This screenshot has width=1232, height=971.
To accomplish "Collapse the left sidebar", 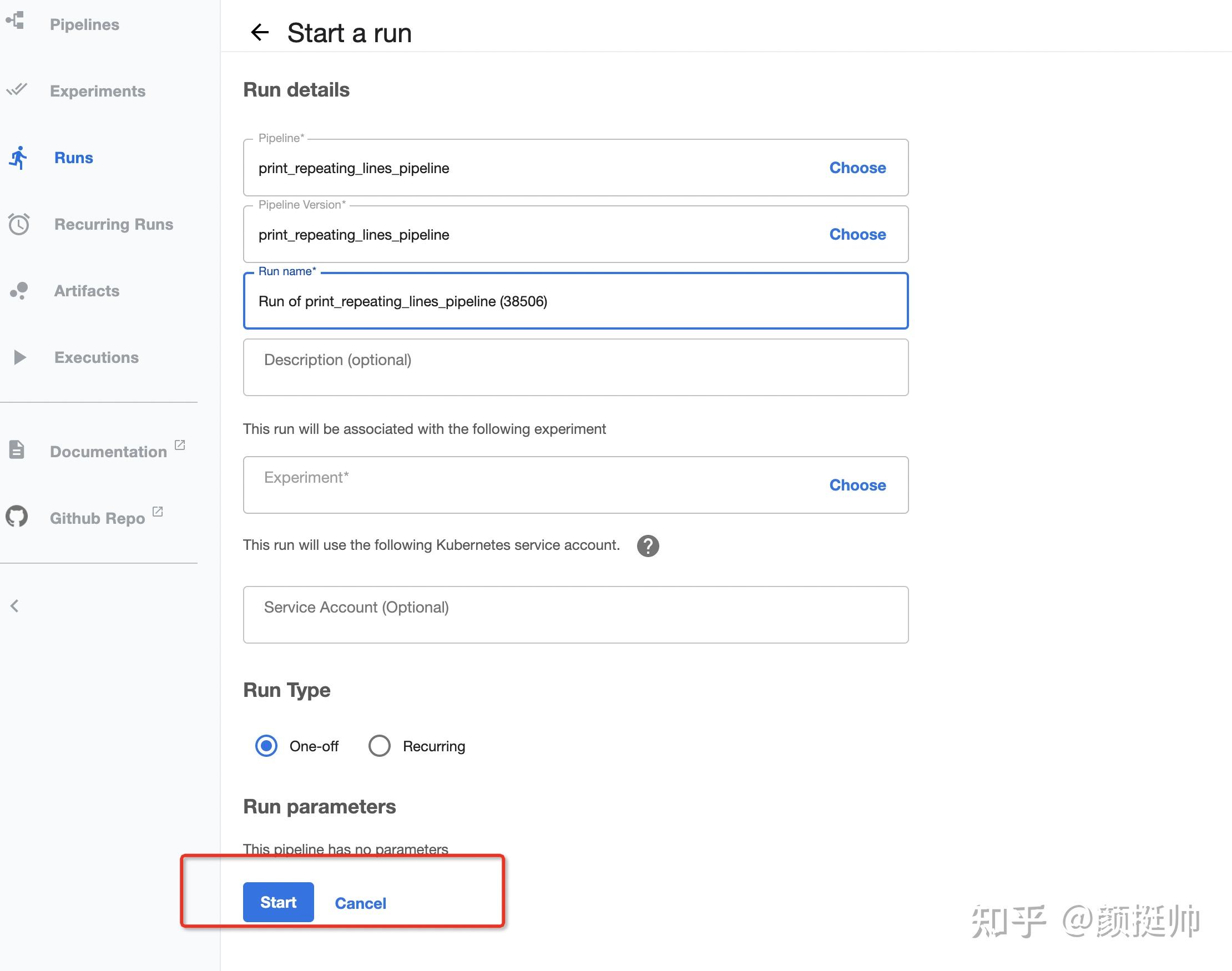I will pos(14,605).
